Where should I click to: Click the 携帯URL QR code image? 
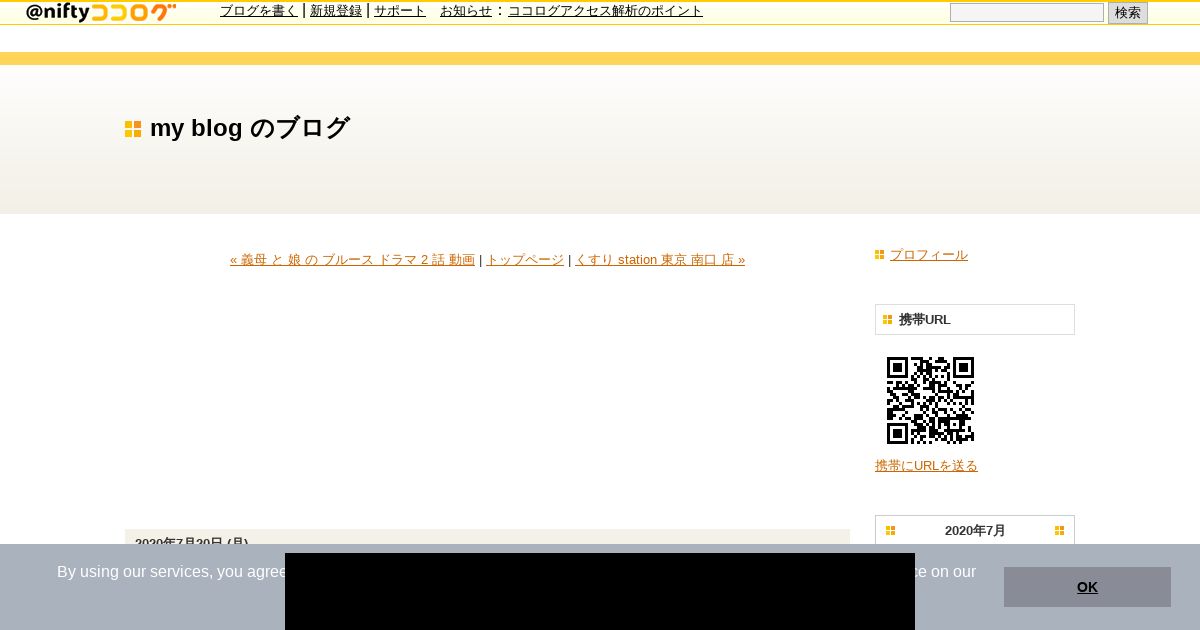tap(930, 400)
